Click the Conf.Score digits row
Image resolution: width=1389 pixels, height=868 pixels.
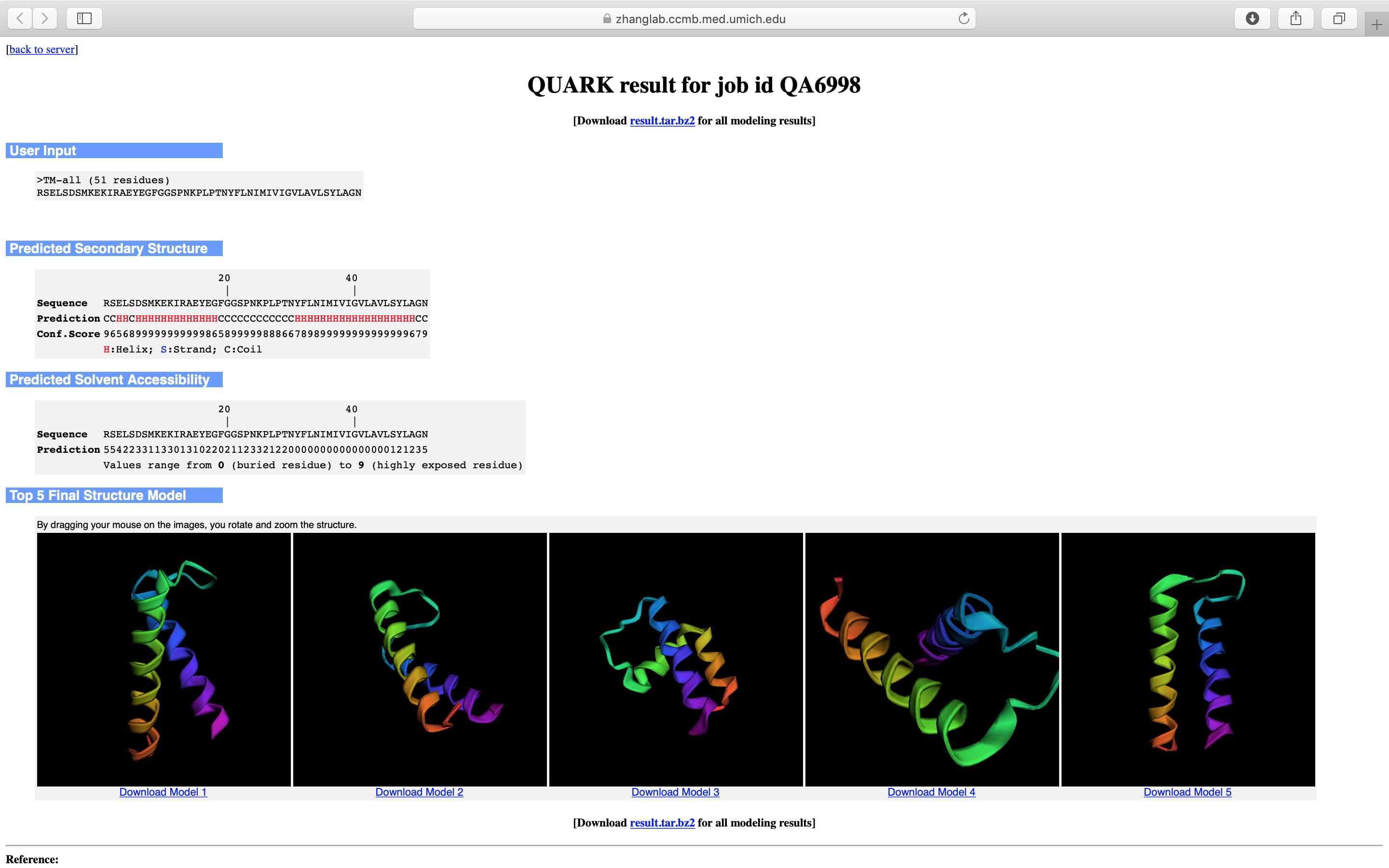(x=265, y=334)
